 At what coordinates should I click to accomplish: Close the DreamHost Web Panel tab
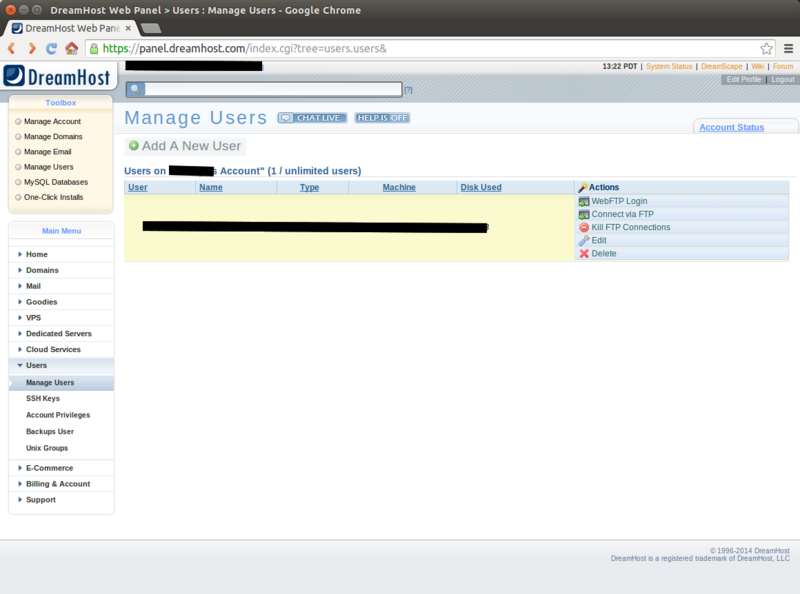[x=128, y=28]
